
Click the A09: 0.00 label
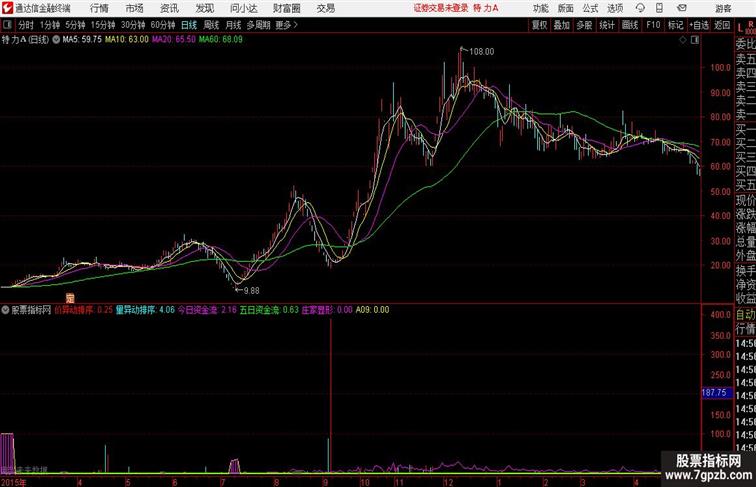click(372, 310)
